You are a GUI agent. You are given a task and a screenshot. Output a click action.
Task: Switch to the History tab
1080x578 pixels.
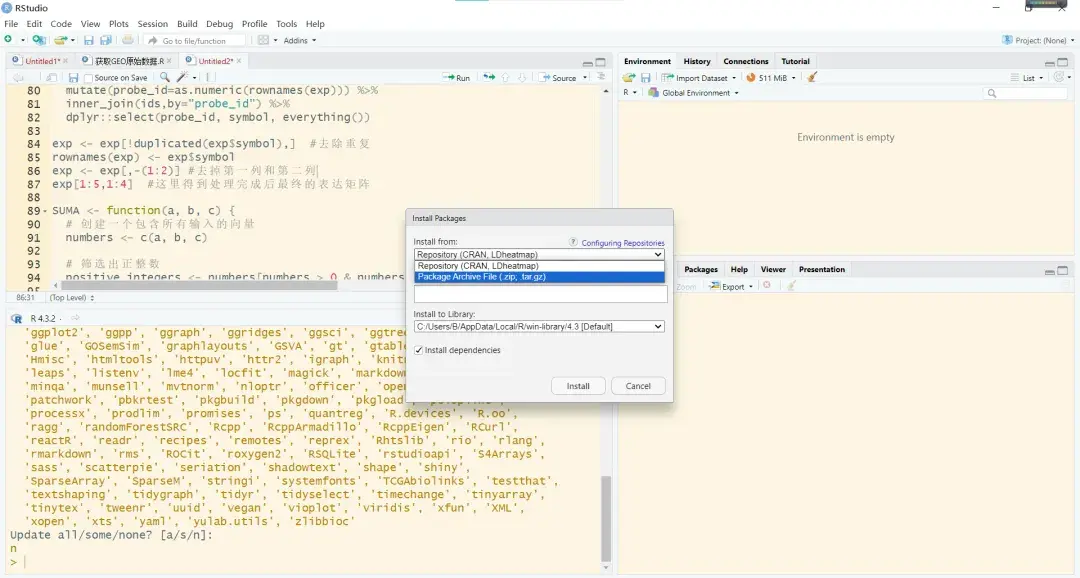(697, 61)
